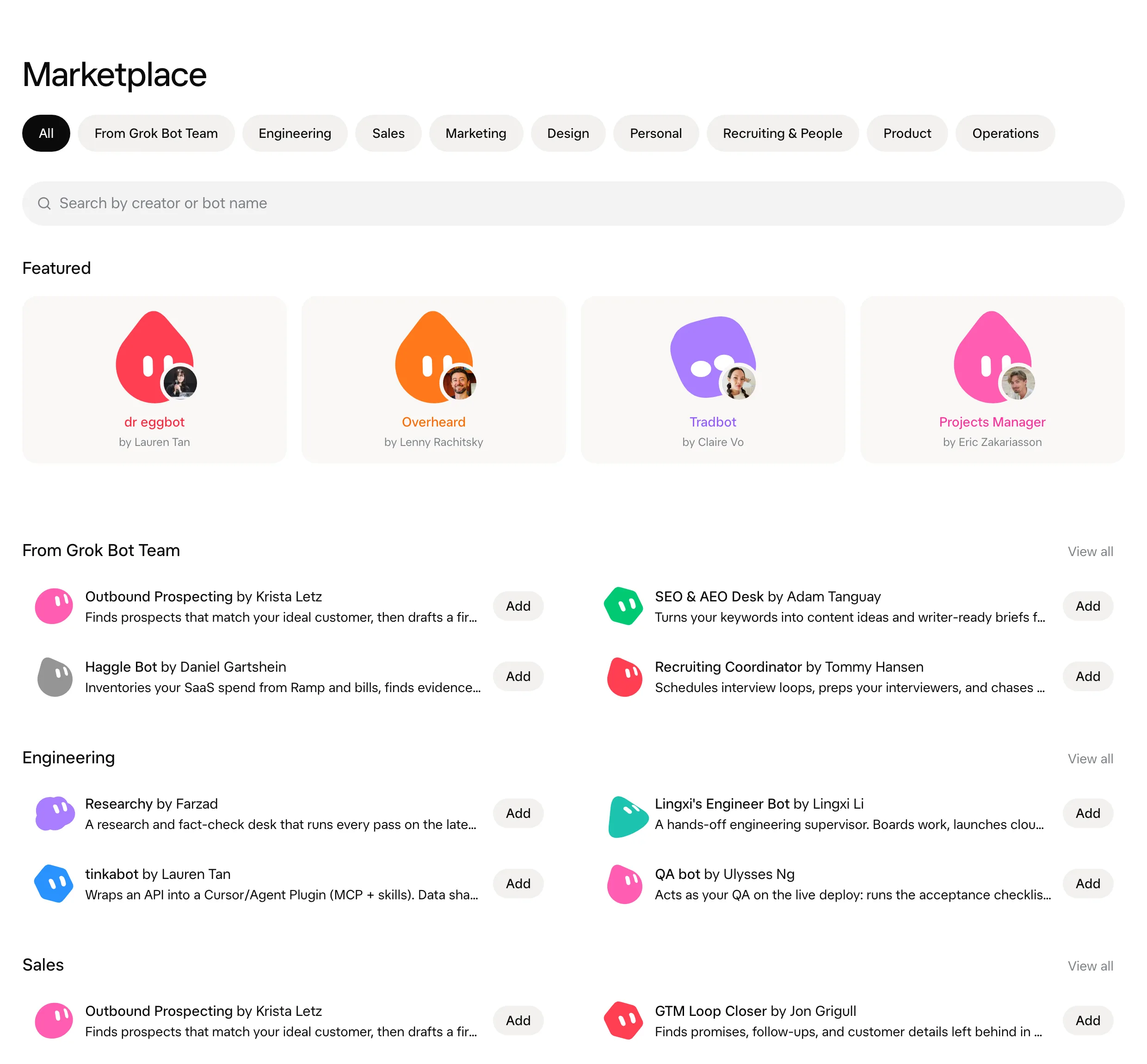Add the Recruiting Coordinator bot

pyautogui.click(x=1088, y=676)
